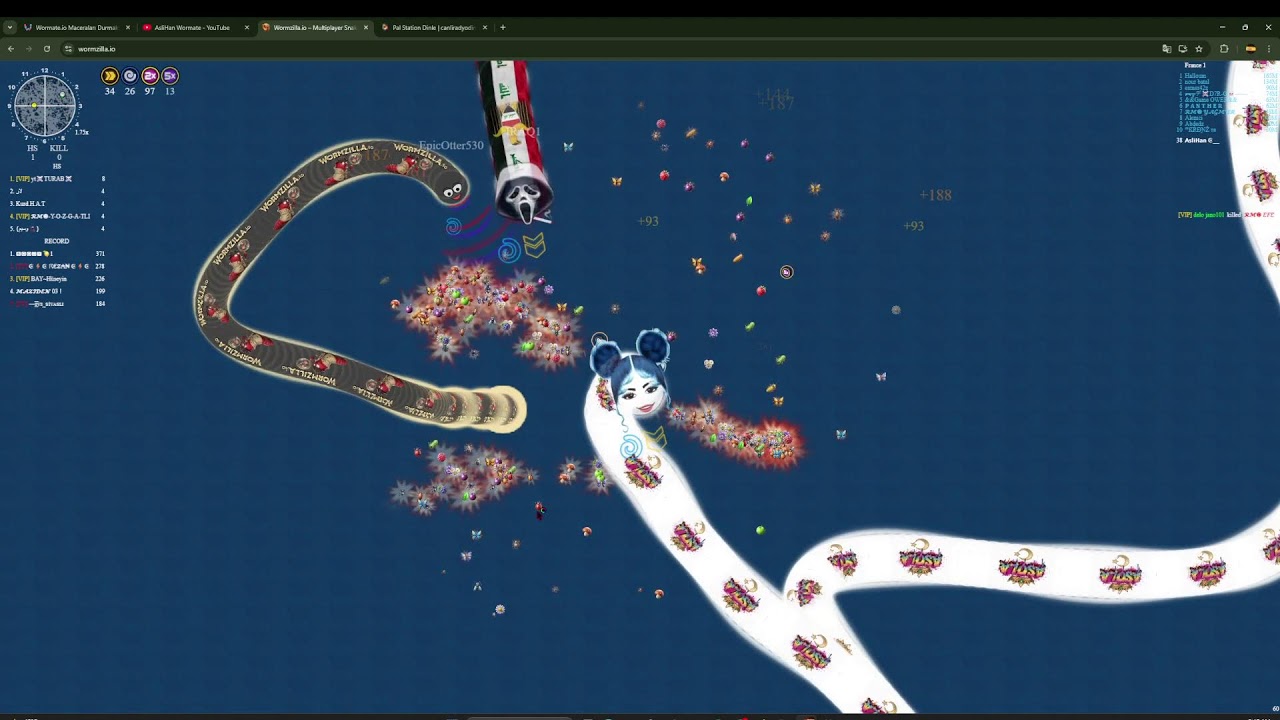Bookmark this page with the star icon
1280x720 pixels.
coord(1198,48)
